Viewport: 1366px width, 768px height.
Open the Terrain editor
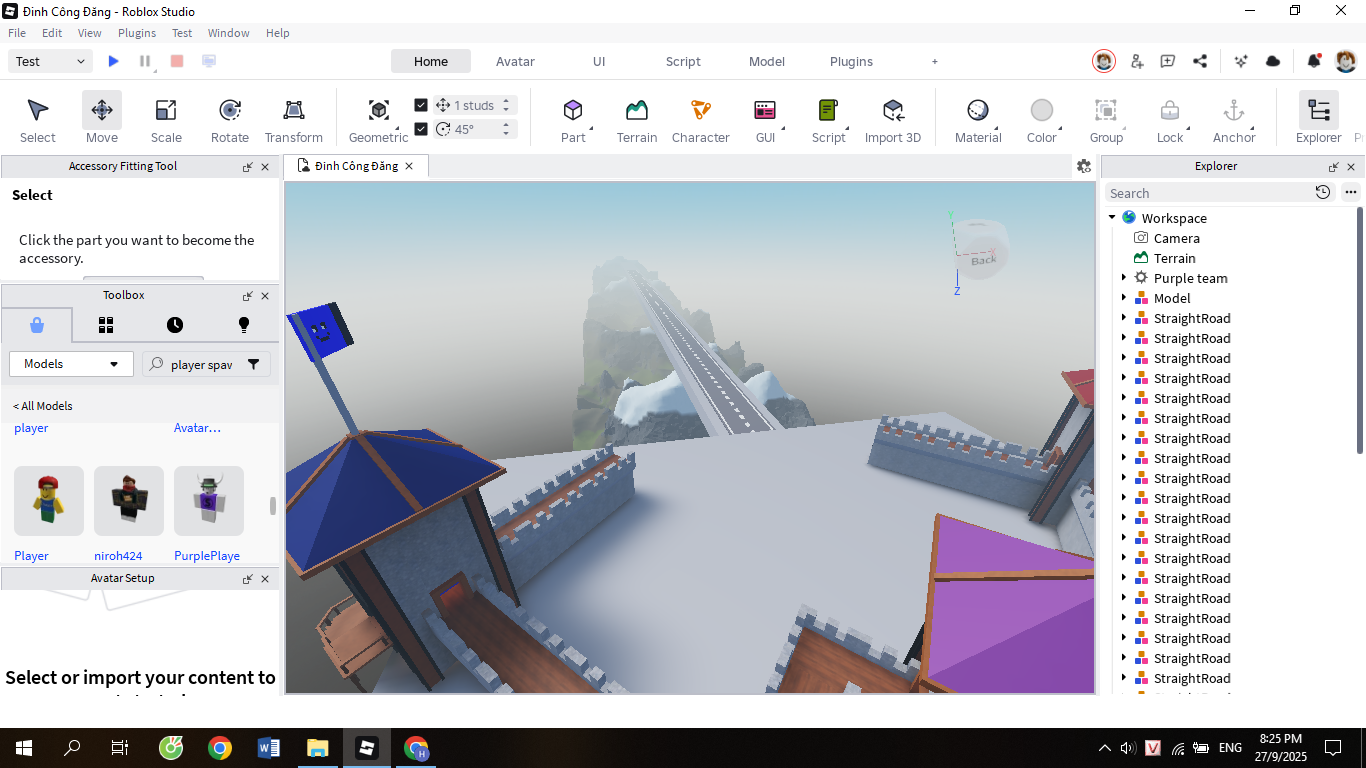click(x=636, y=118)
